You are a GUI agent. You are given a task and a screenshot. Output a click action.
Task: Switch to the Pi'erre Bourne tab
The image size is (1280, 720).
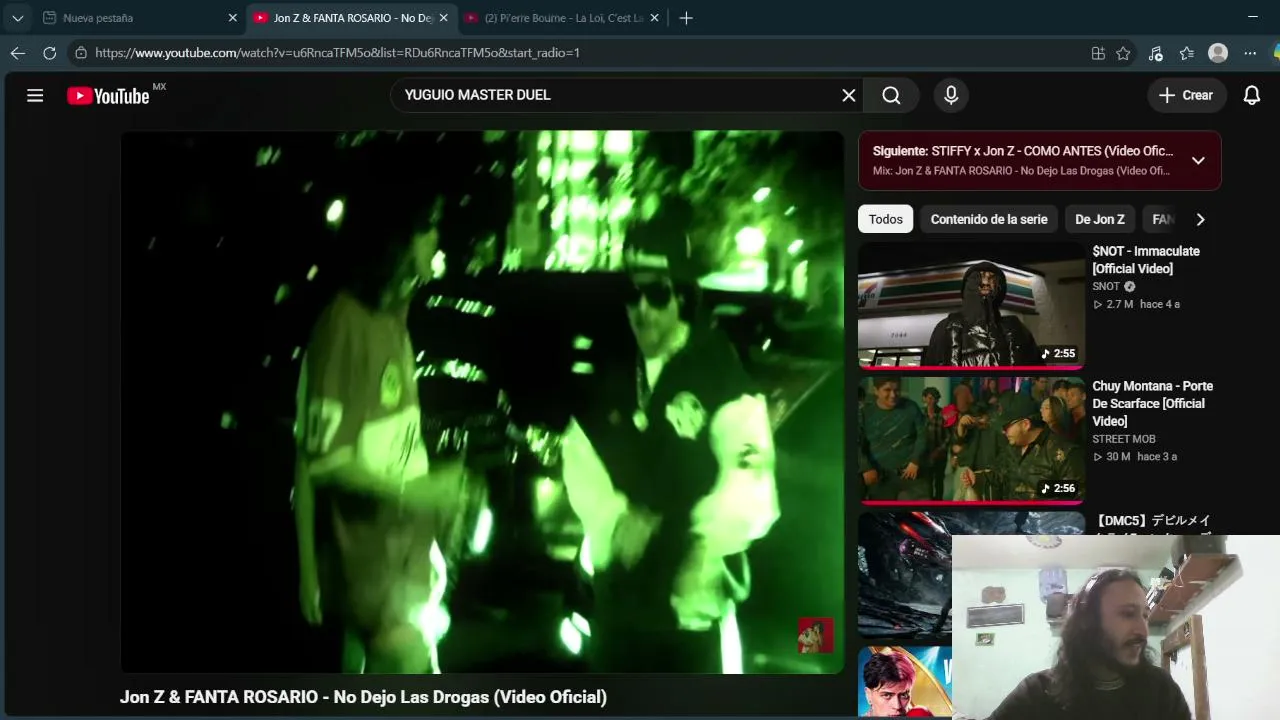click(563, 18)
